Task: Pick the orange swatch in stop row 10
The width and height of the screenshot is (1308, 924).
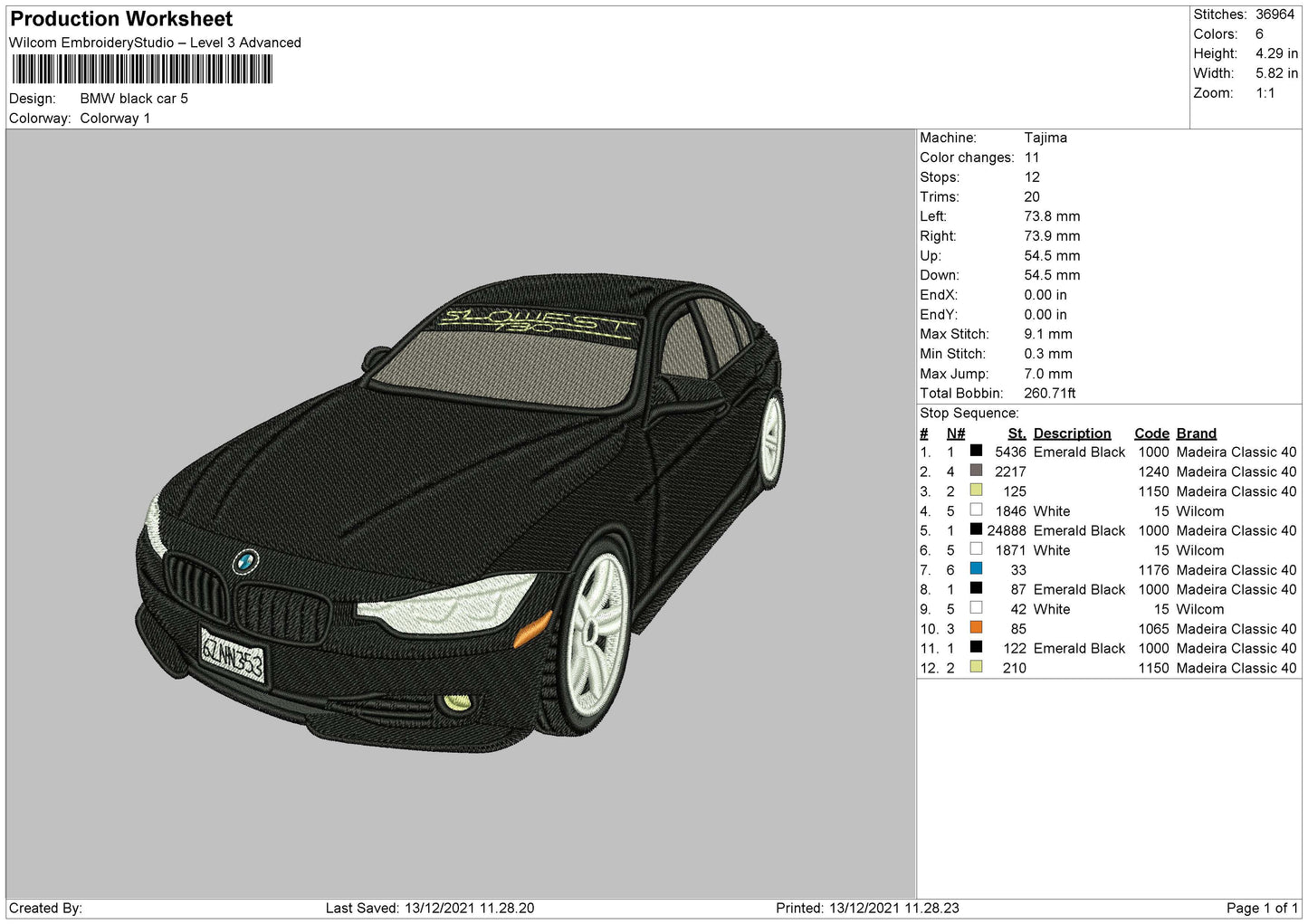Action: (976, 627)
